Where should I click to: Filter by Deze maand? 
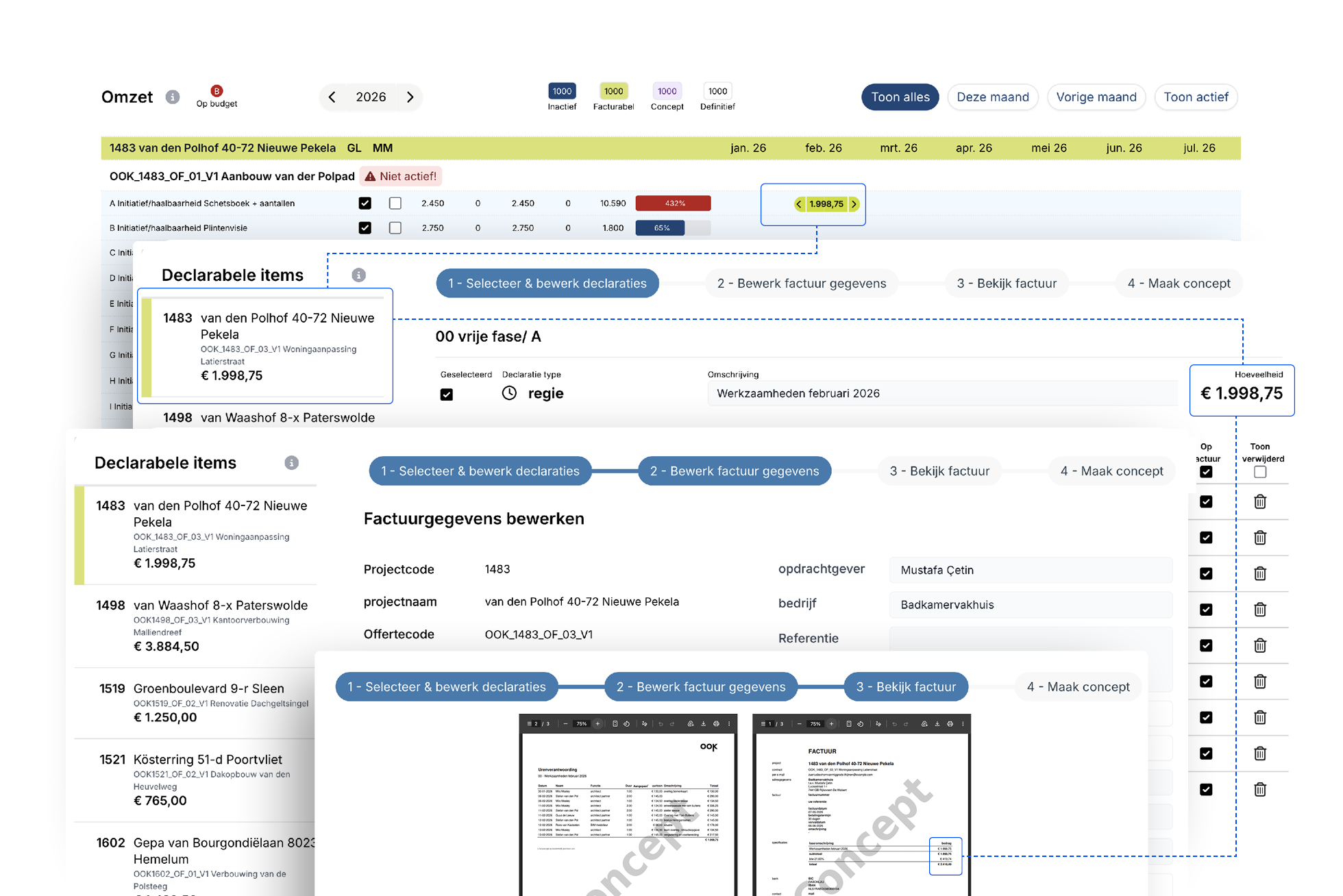993,97
